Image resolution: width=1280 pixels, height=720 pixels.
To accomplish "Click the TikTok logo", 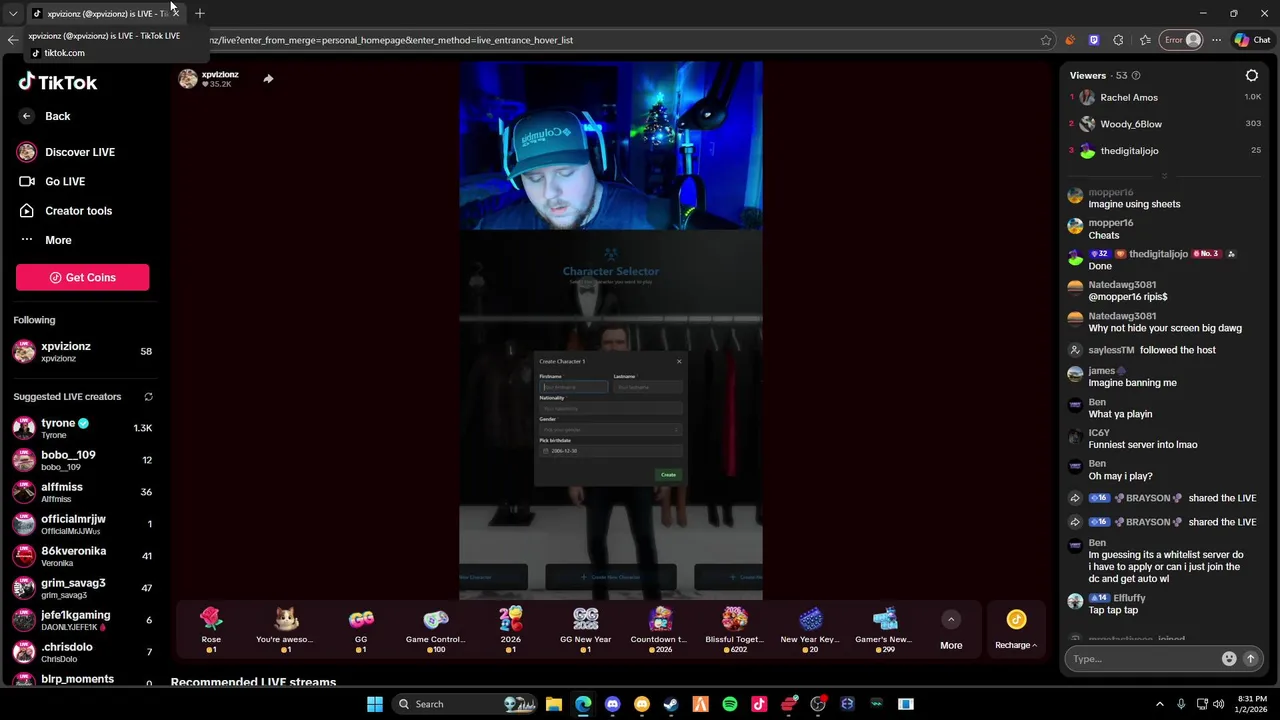I will click(58, 82).
